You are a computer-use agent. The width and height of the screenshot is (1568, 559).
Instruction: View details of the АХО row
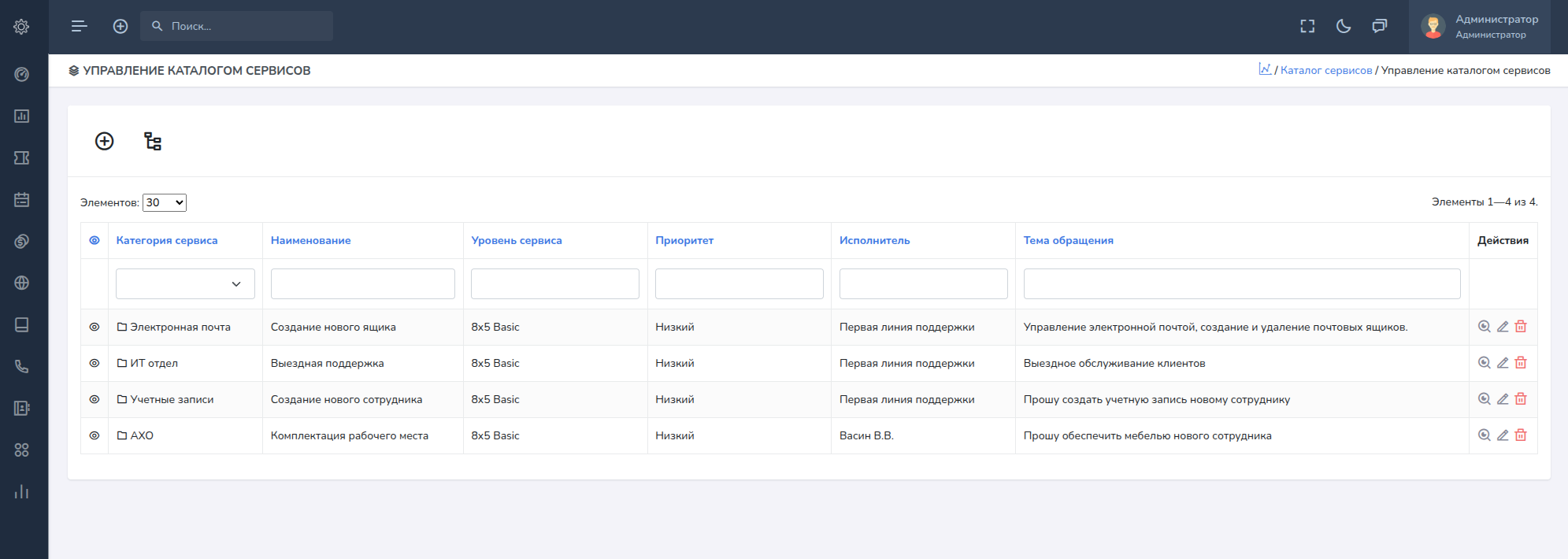coord(1485,435)
